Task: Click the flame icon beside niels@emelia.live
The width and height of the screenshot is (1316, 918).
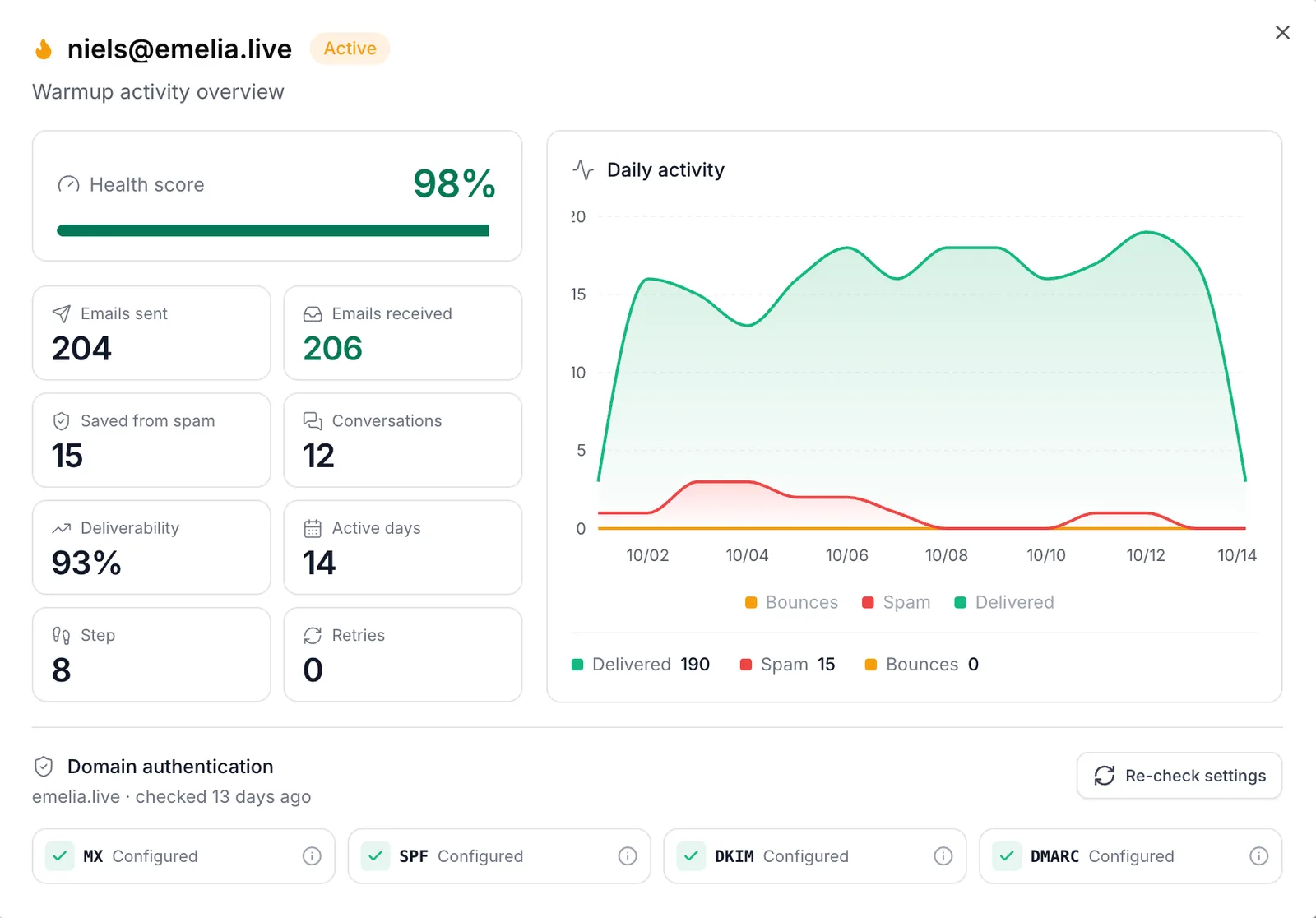Action: [x=44, y=49]
